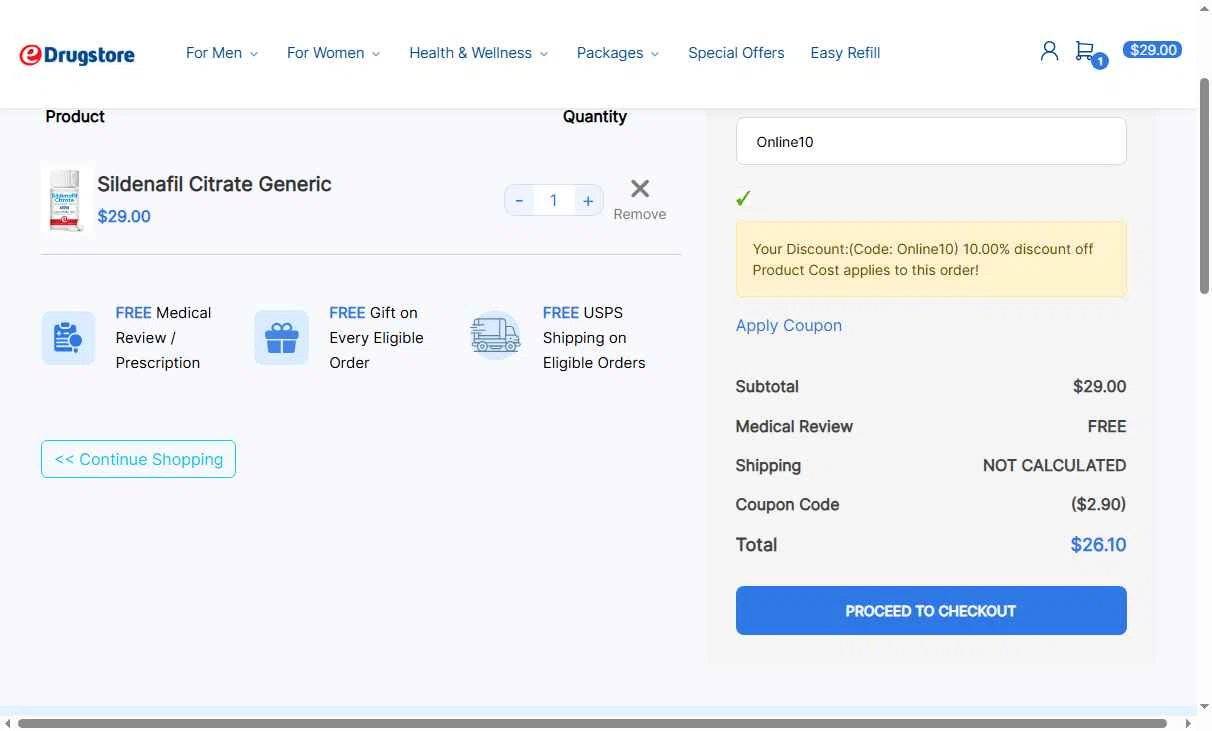
Task: Click the NOT CALCULATED shipping value
Action: pos(1054,465)
